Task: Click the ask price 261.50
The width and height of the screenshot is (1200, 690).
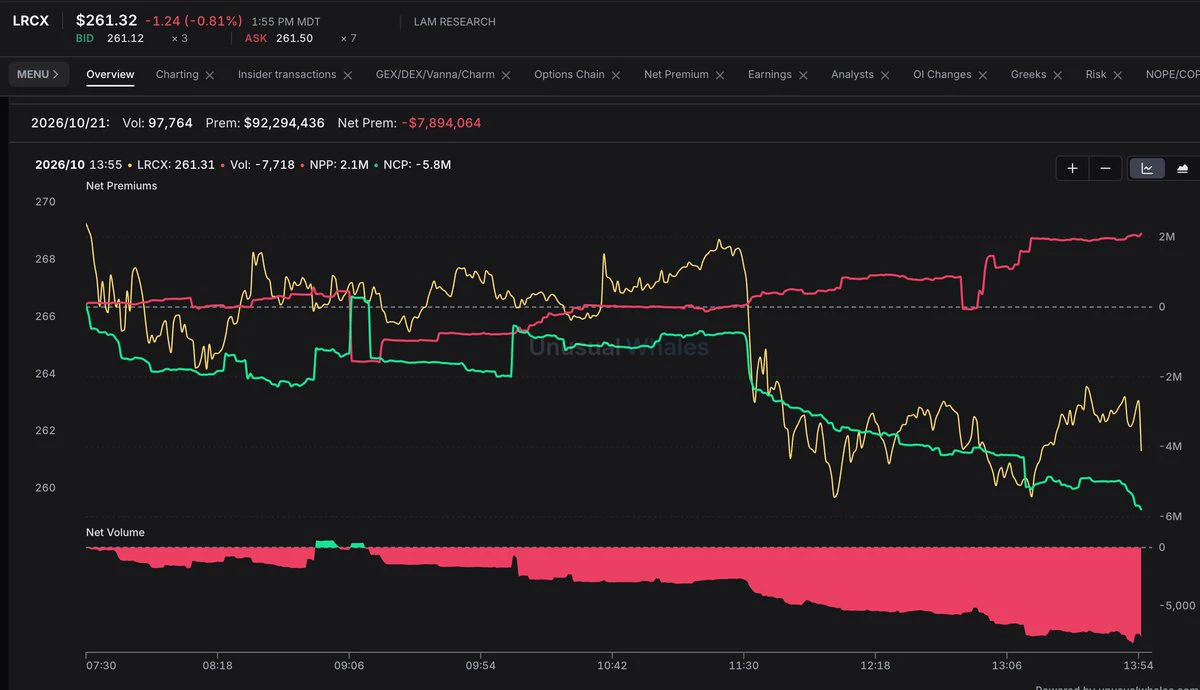Action: (x=294, y=38)
